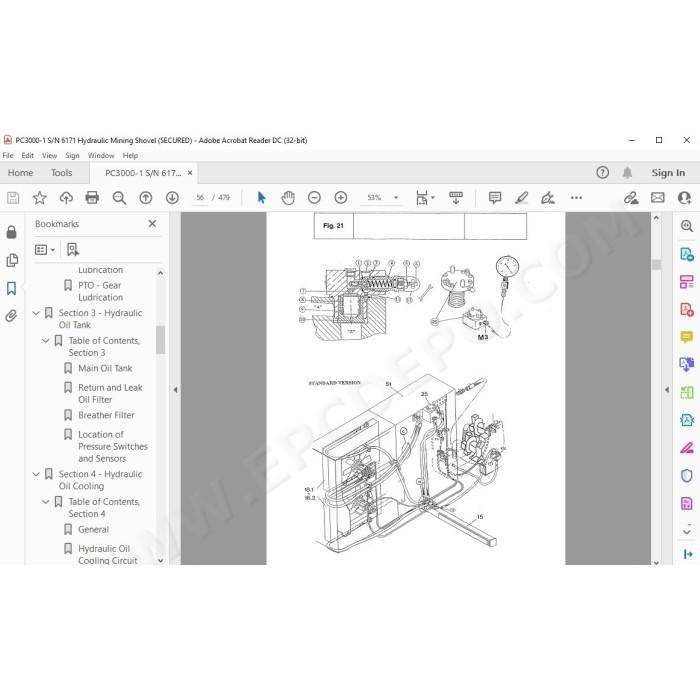Jump to the Main Oil Tank bookmark
The image size is (700, 700).
tap(105, 368)
